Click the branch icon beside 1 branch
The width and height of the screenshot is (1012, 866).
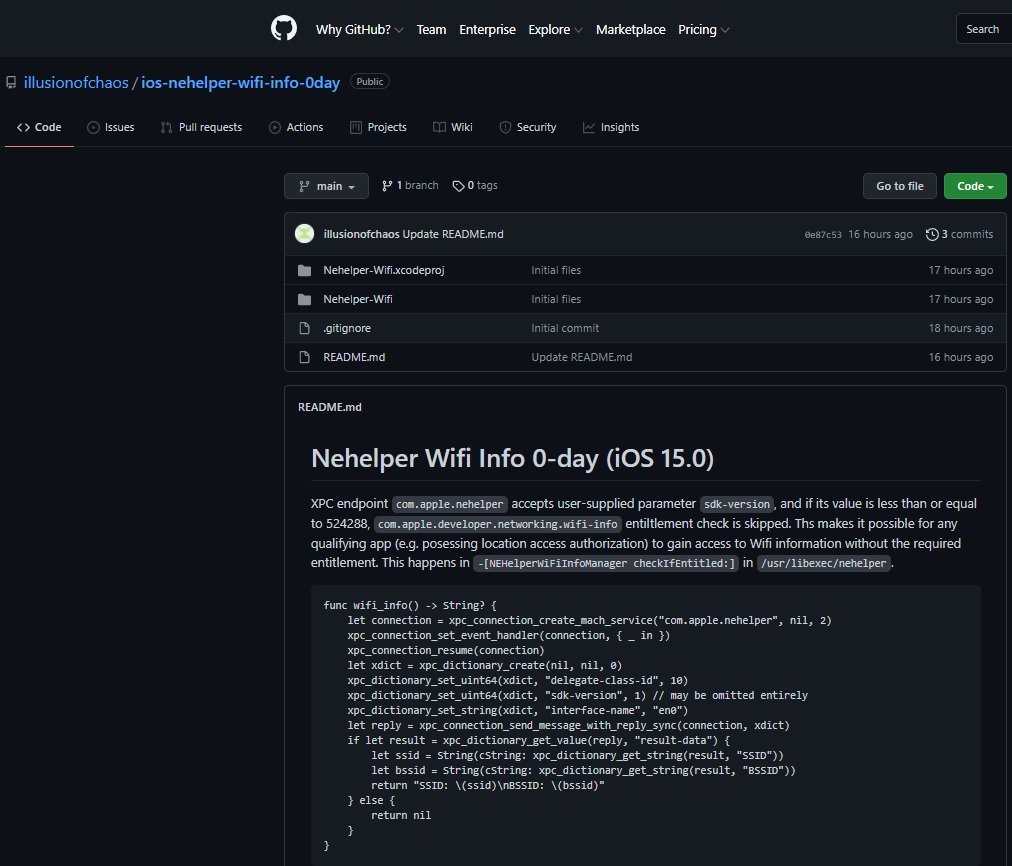[387, 186]
